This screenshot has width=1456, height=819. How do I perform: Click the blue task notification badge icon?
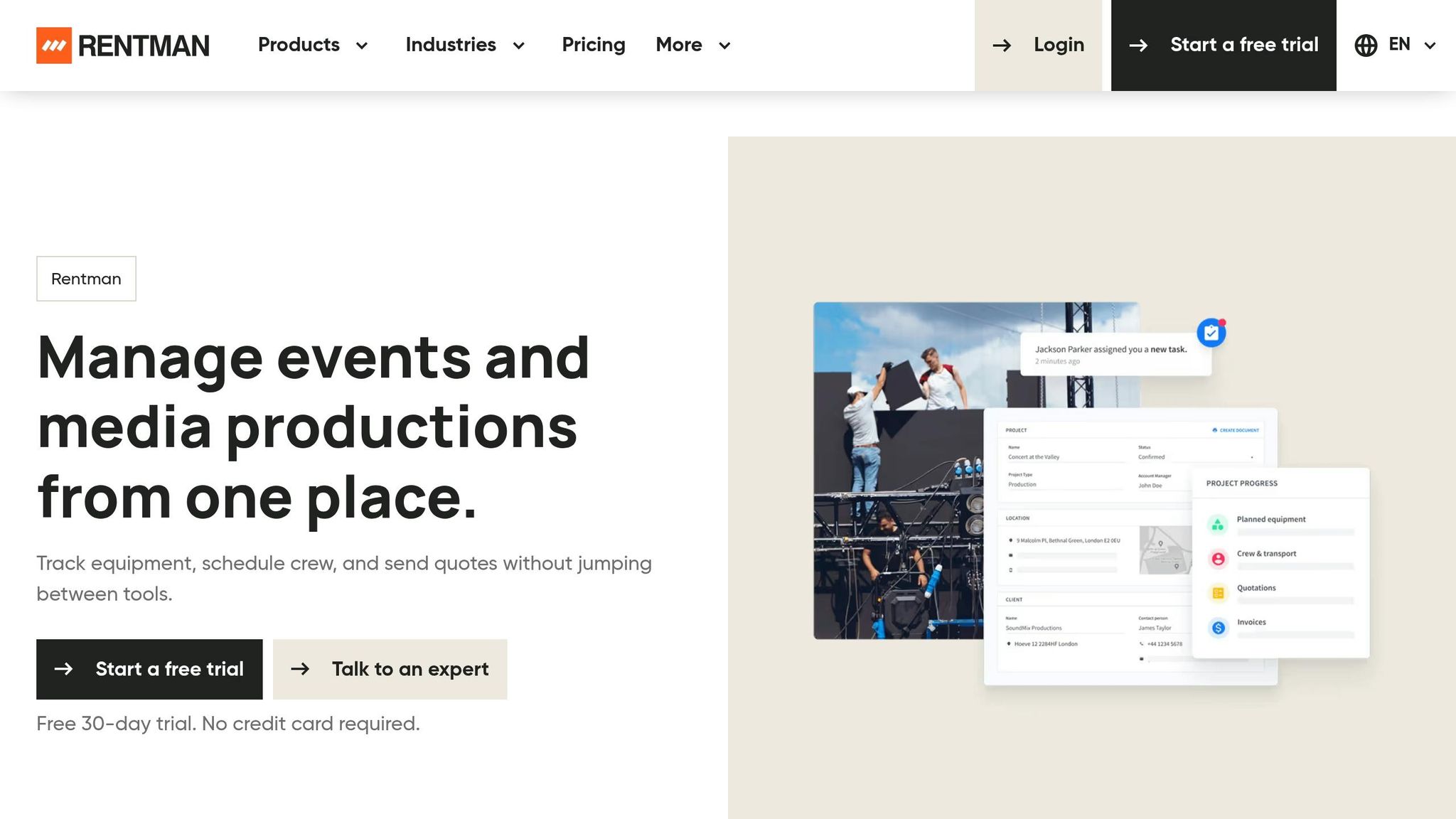coord(1211,333)
